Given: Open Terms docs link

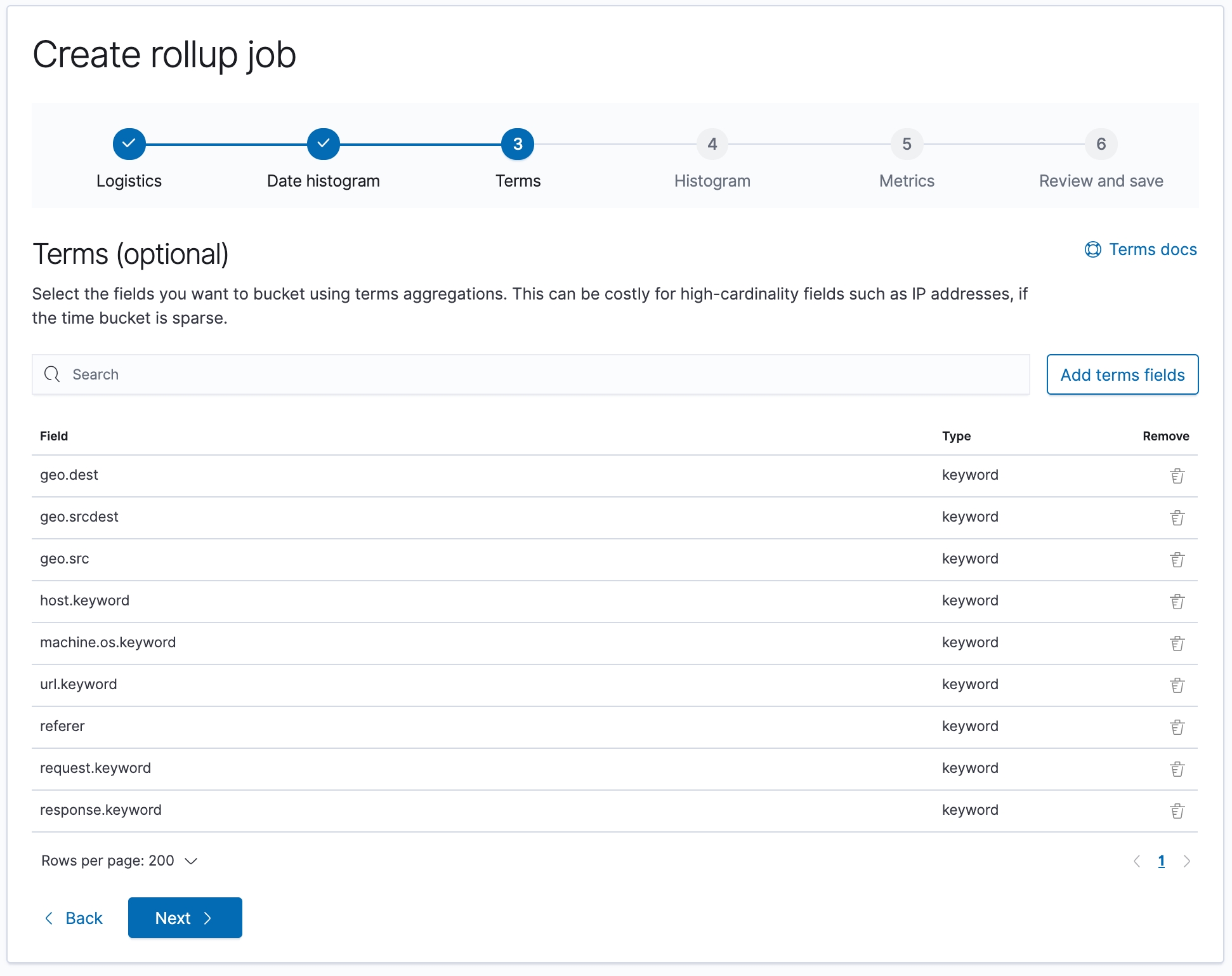Looking at the screenshot, I should click(x=1141, y=249).
